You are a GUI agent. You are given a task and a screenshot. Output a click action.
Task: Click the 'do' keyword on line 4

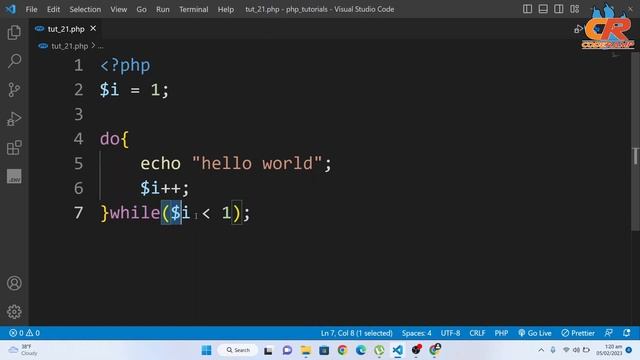[109, 139]
